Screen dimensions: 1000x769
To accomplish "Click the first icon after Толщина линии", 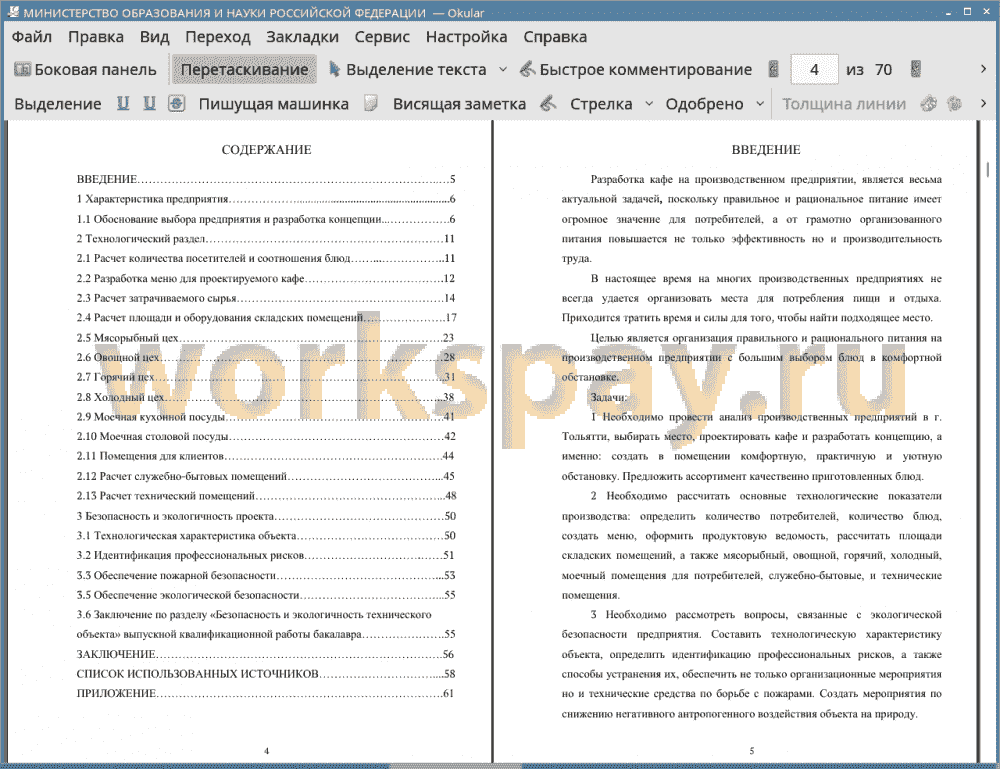I will tap(929, 103).
